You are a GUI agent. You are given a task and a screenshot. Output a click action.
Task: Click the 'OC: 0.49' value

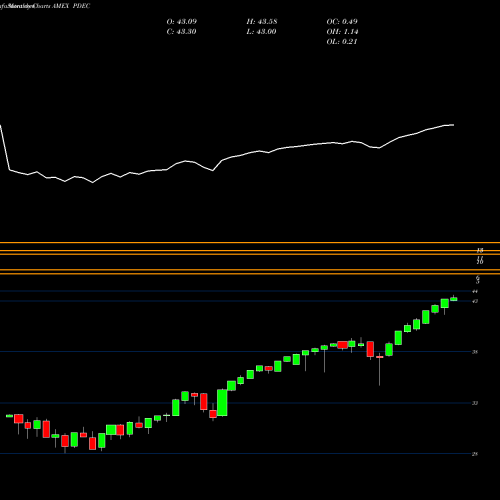click(x=342, y=22)
